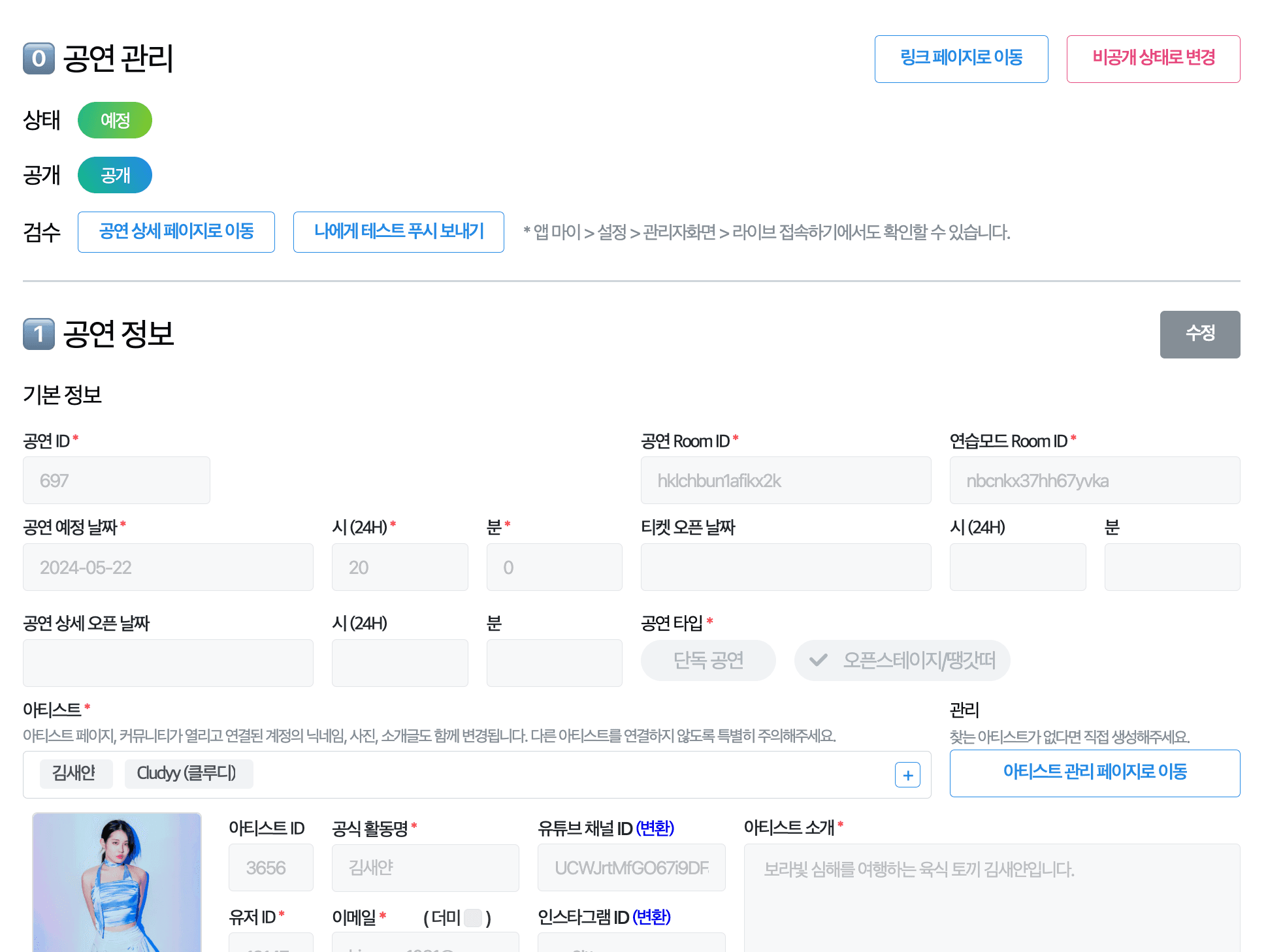Click the 공연 ID field showing 697
The image size is (1283, 952).
tap(116, 480)
